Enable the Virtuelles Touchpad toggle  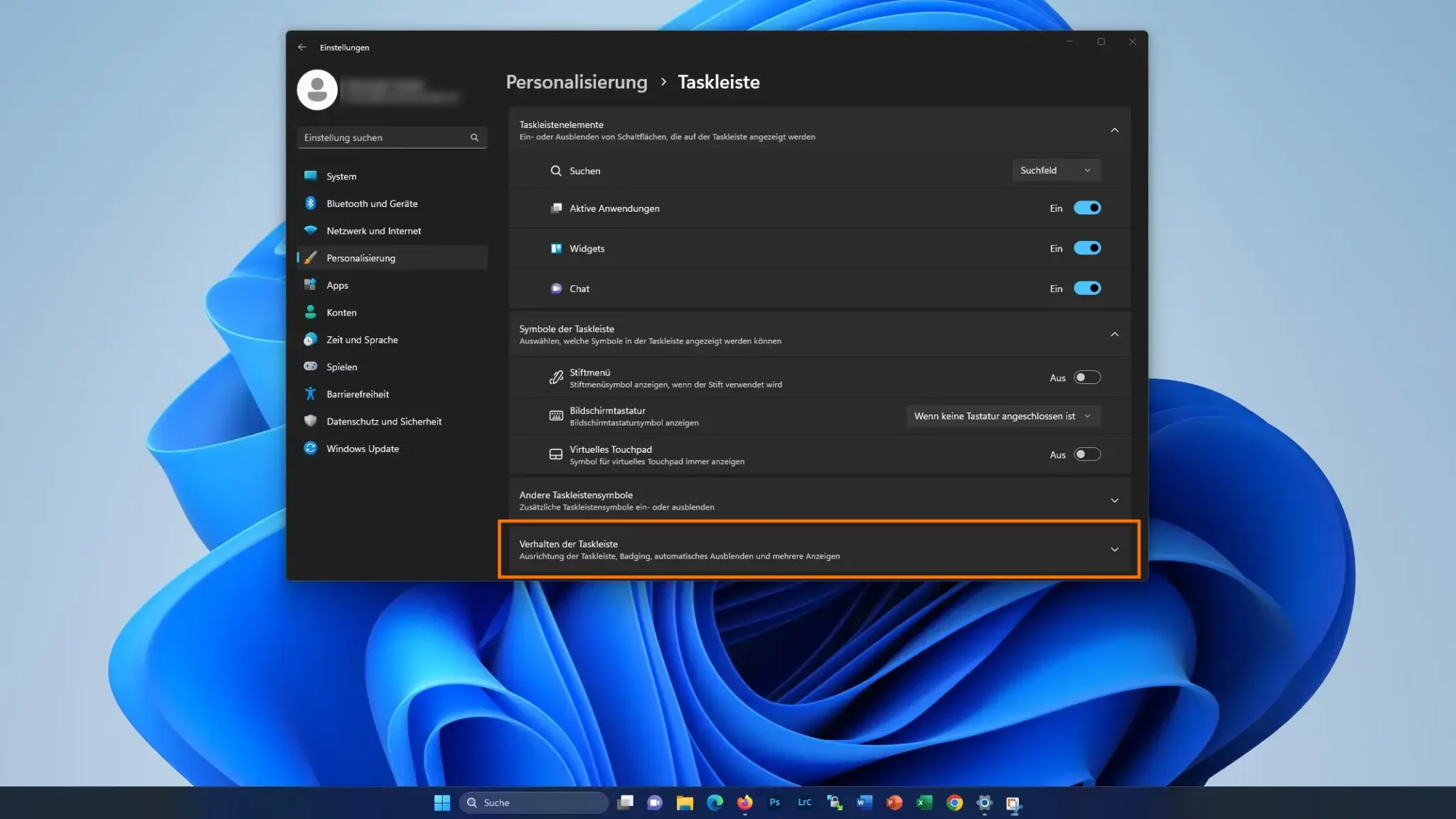coord(1087,454)
